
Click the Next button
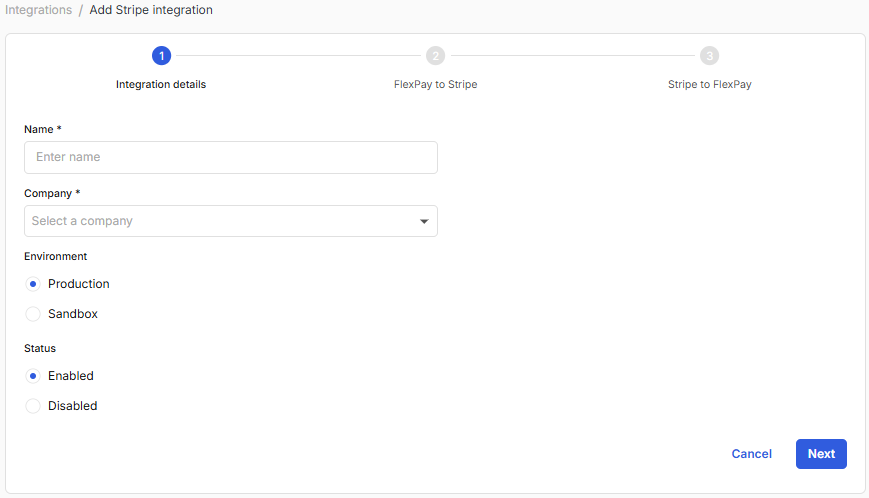pyautogui.click(x=821, y=454)
